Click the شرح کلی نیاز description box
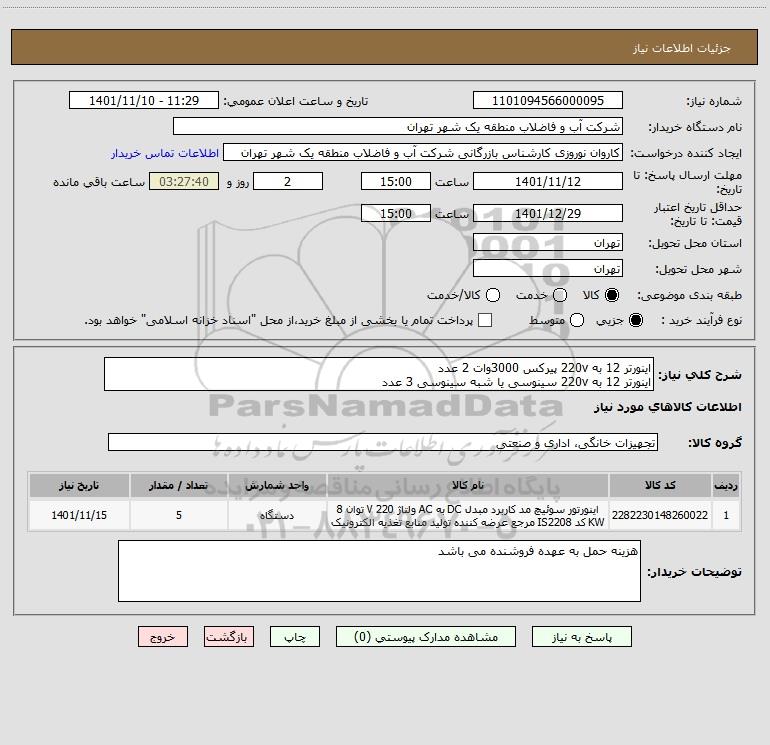 coord(379,374)
